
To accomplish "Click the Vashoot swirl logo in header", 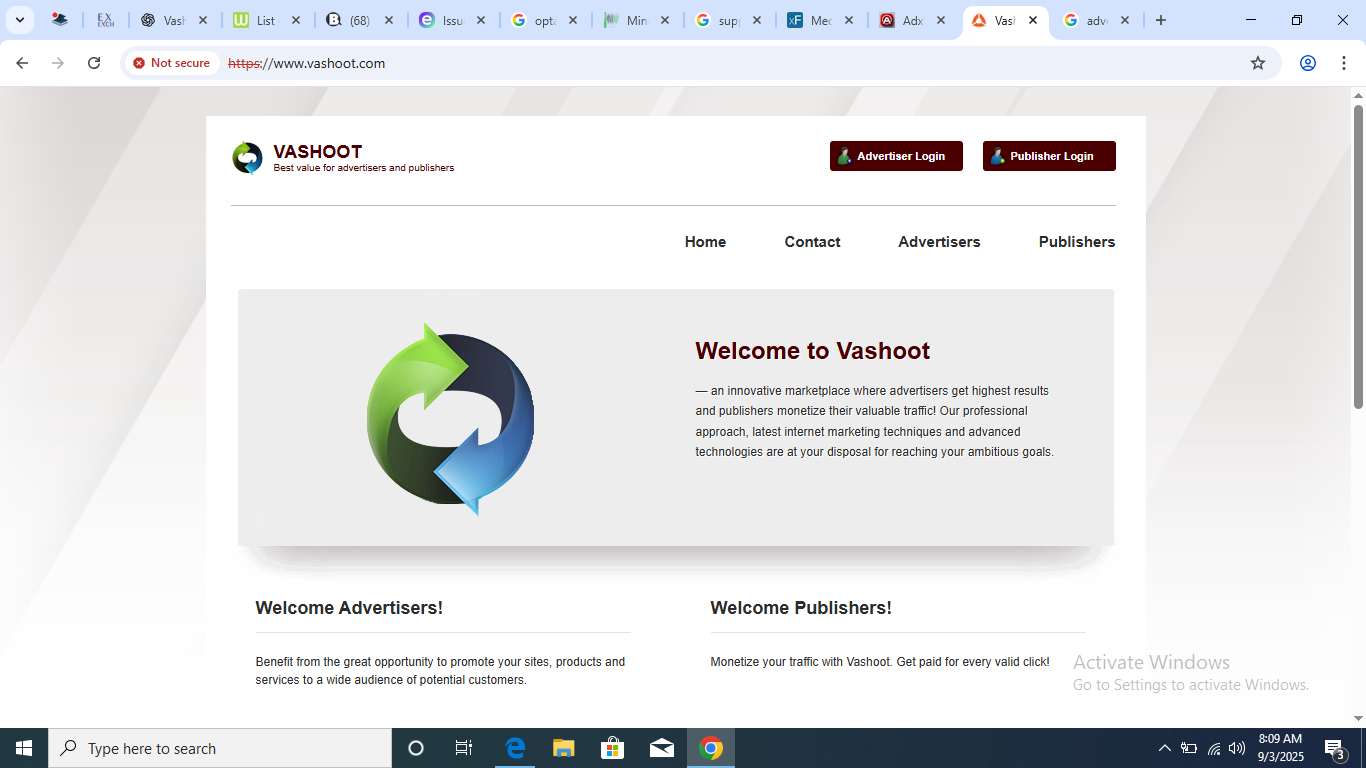I will 247,158.
